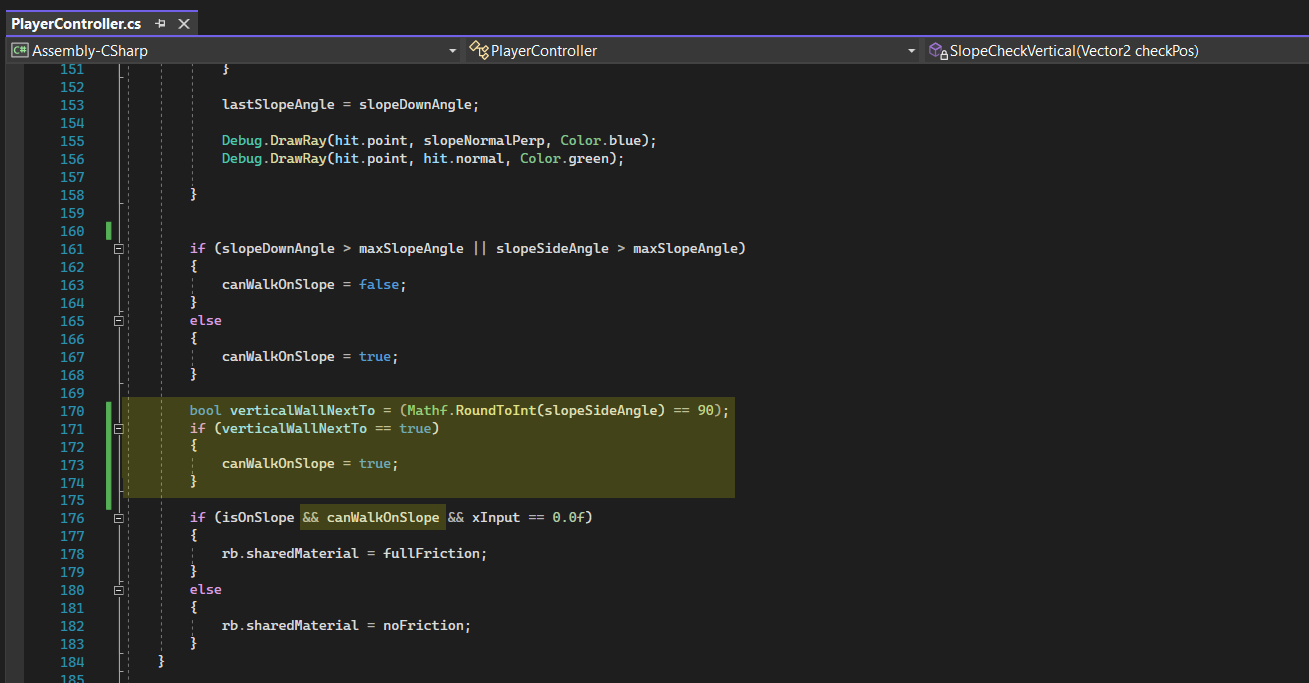This screenshot has width=1309, height=683.
Task: Click RoundToInt on line 170
Action: coord(495,410)
